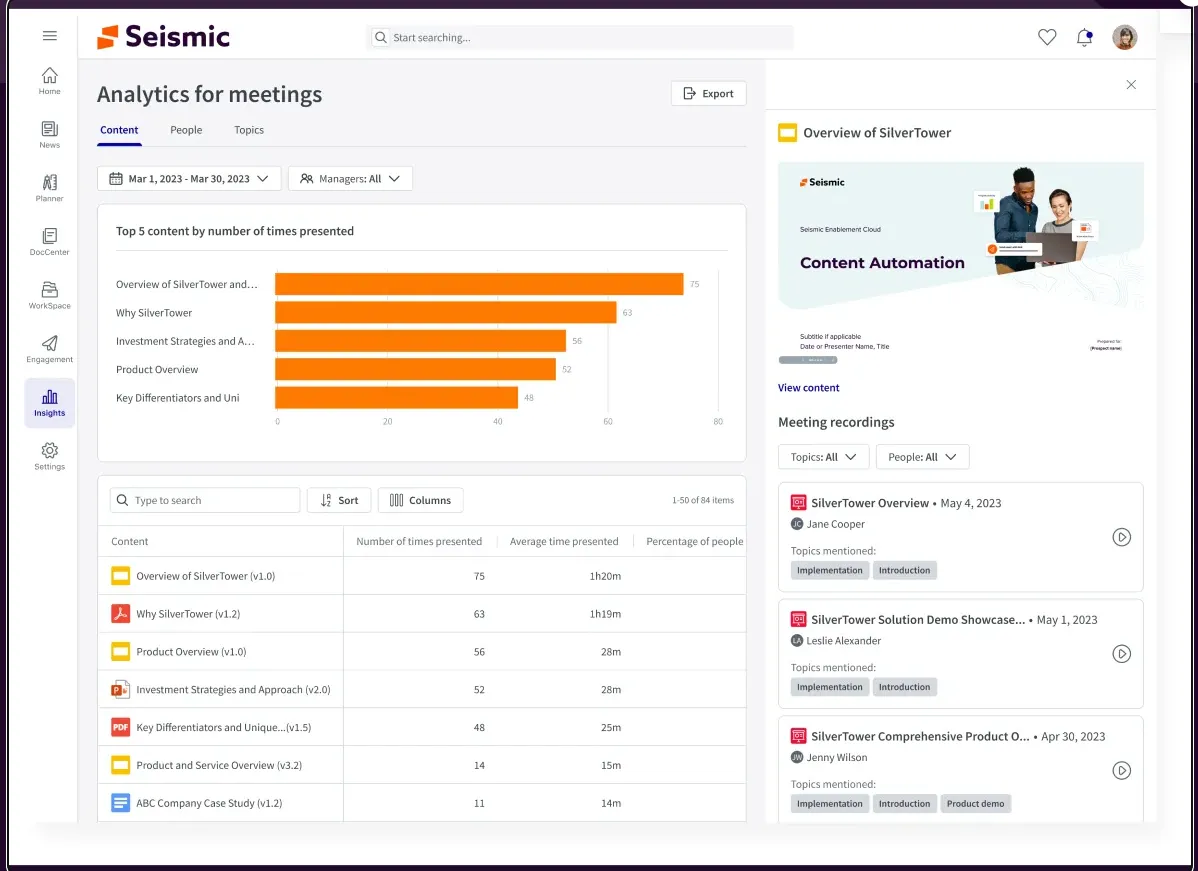The image size is (1198, 871).
Task: Click Overview of SilverTower (v1.0) file icon
Action: pos(121,576)
